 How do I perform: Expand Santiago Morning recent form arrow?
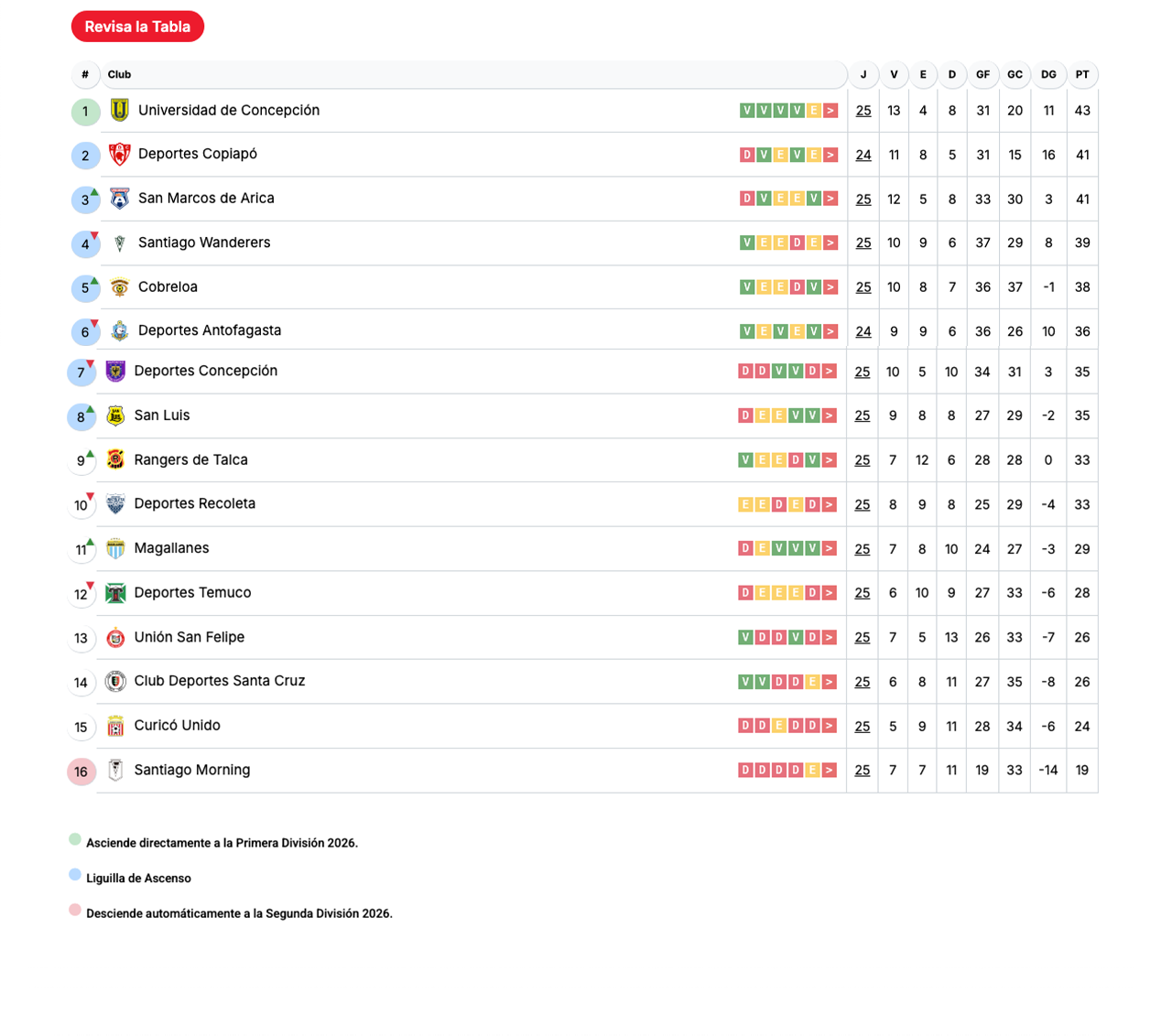tap(829, 771)
